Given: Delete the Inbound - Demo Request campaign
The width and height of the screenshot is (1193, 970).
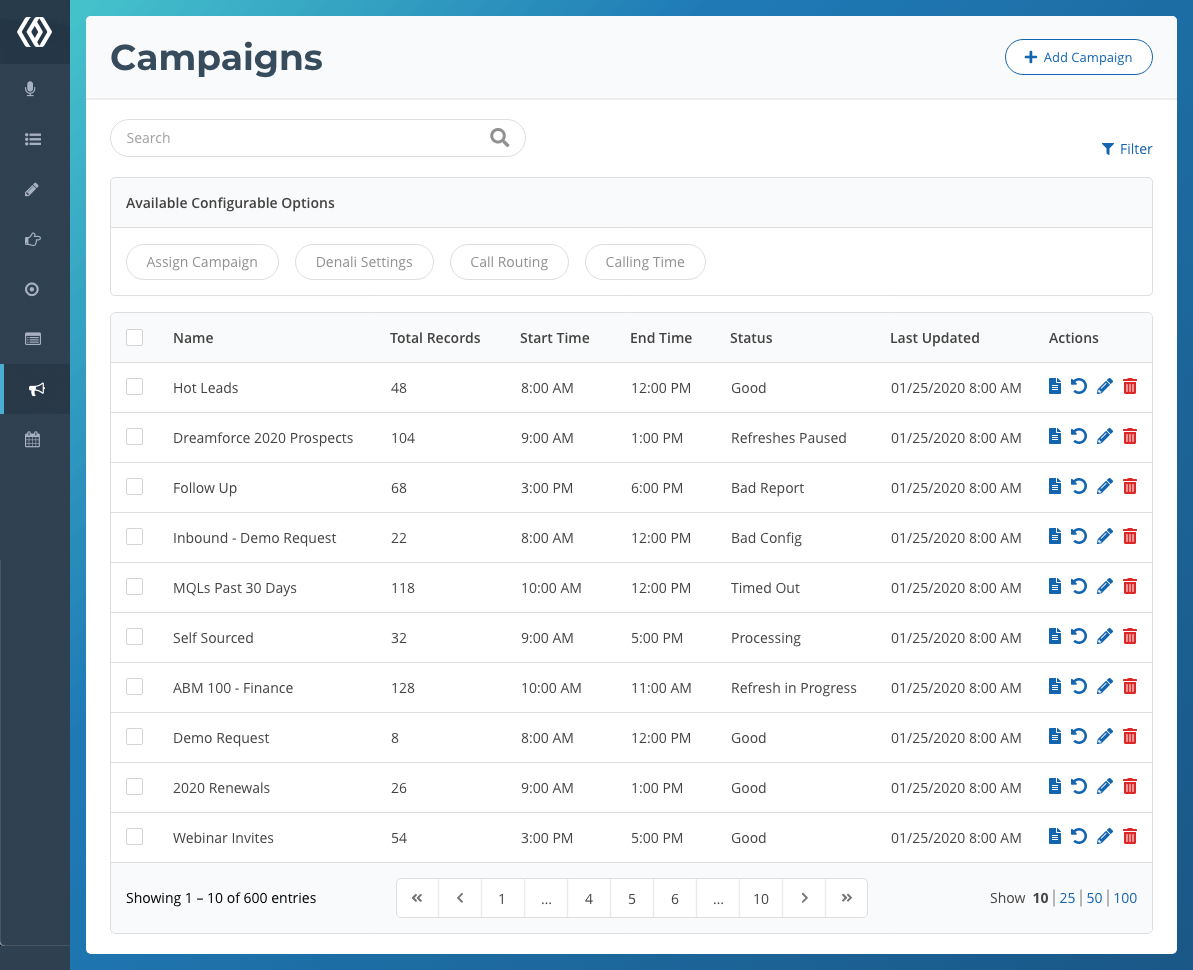Looking at the screenshot, I should pyautogui.click(x=1130, y=537).
